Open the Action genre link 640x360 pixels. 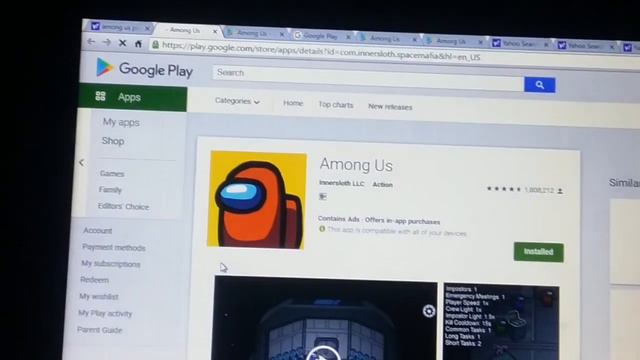tap(382, 184)
